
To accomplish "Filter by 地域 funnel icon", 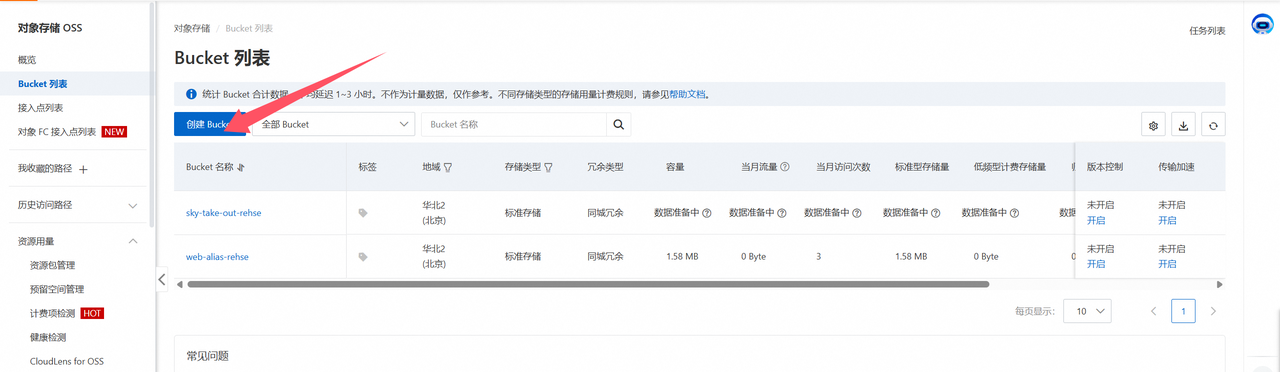I will click(448, 167).
